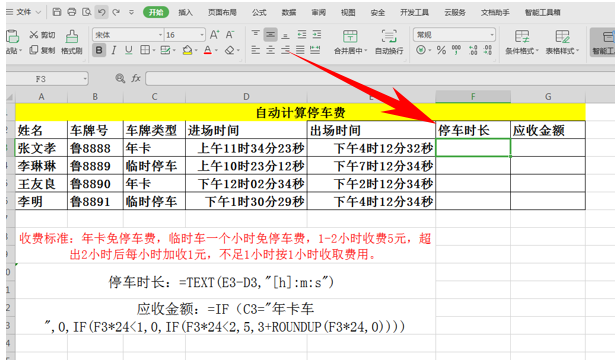Switch to the 插入 tab

[x=186, y=13]
